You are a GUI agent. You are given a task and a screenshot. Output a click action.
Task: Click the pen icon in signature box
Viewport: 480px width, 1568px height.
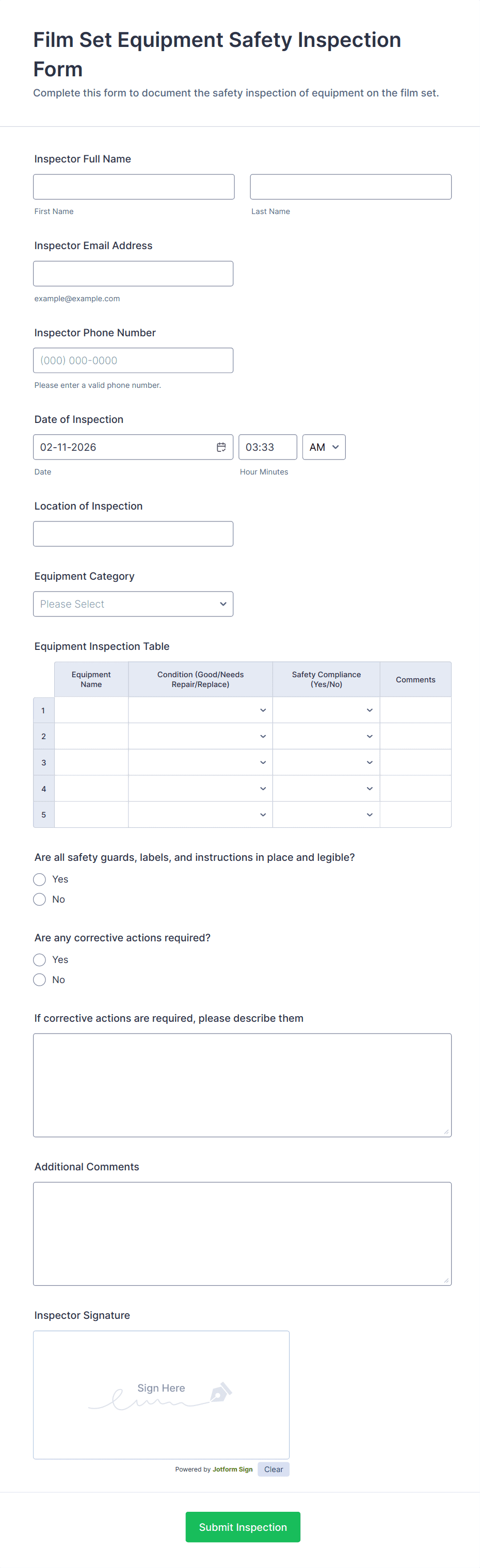(x=220, y=1392)
